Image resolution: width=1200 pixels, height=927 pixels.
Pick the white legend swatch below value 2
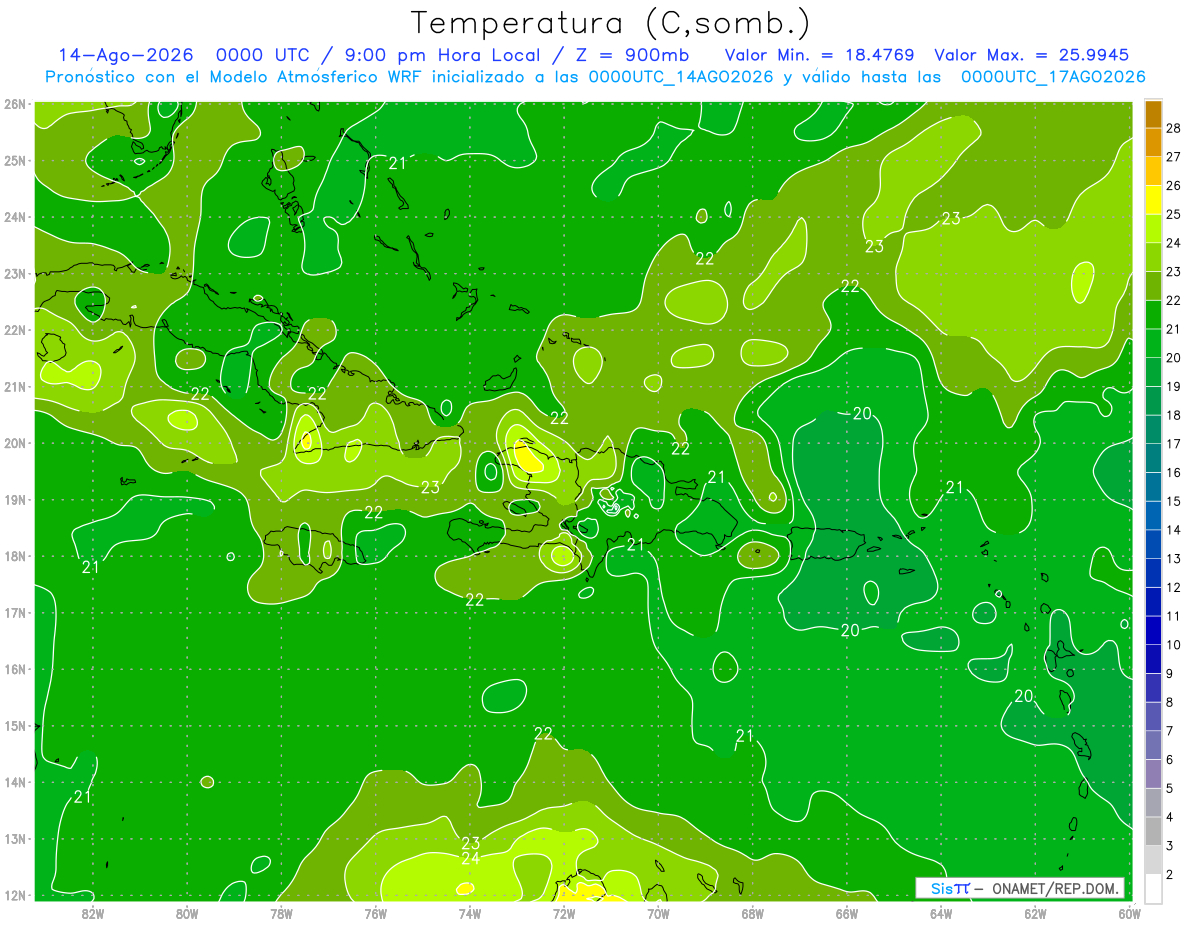[x=1153, y=888]
